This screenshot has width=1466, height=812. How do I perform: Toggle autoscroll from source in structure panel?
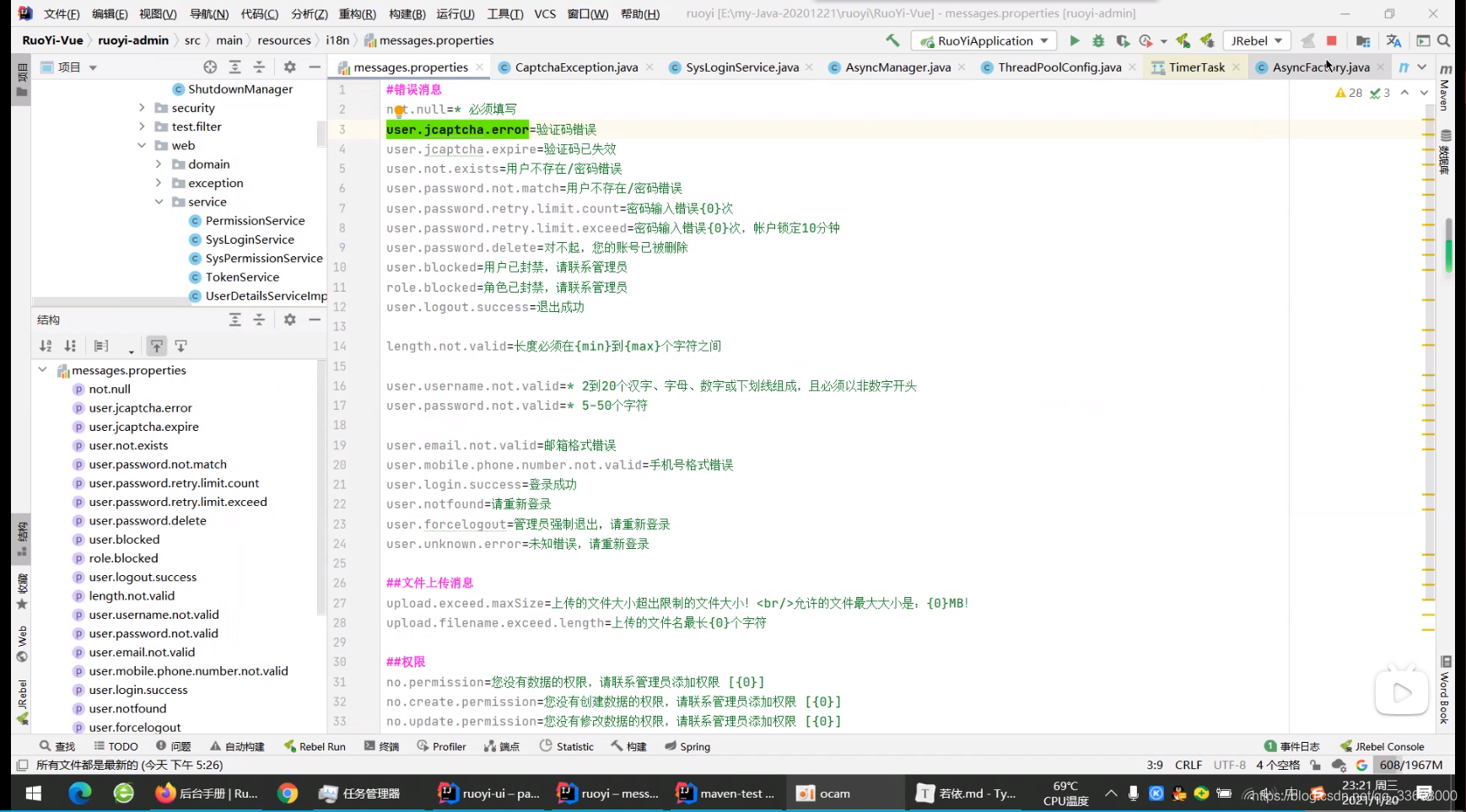click(x=181, y=346)
